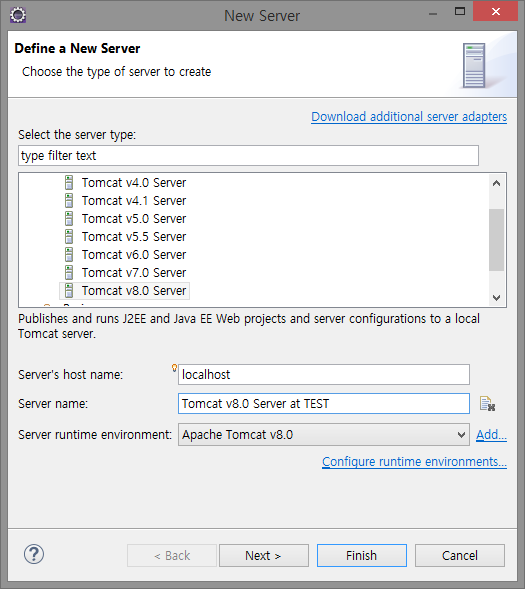Screen dimensions: 525x589
Task: Click the Tomcat v8.0 Server icon
Action: 69,291
